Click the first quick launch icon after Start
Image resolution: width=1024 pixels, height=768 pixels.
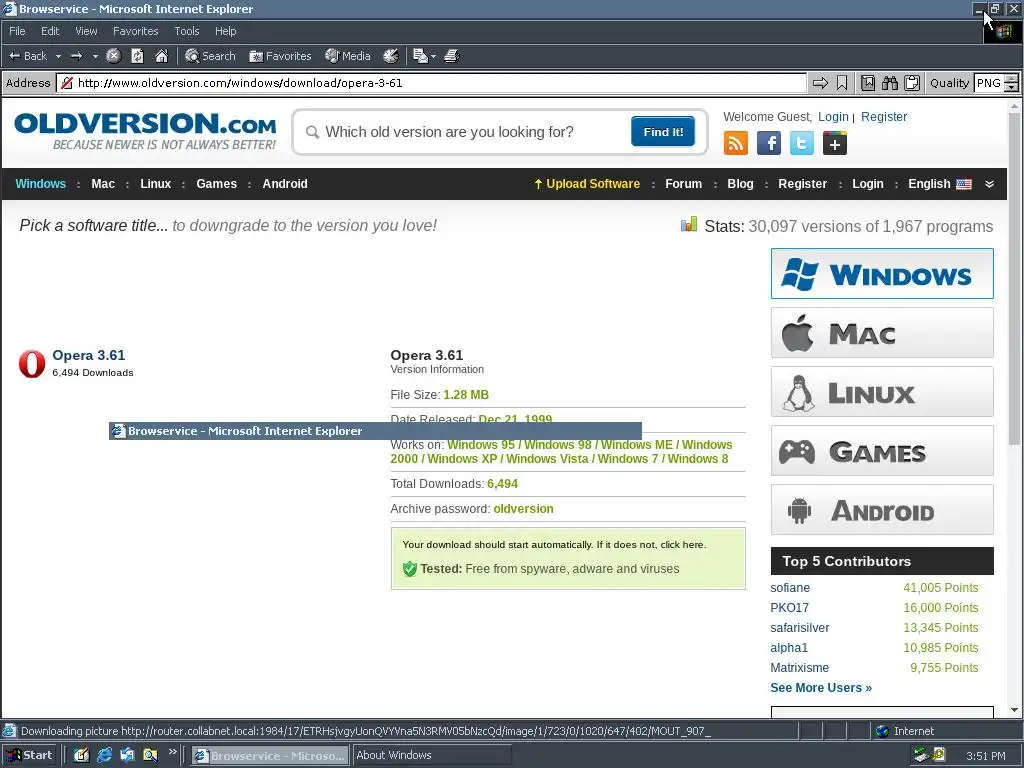coord(81,755)
